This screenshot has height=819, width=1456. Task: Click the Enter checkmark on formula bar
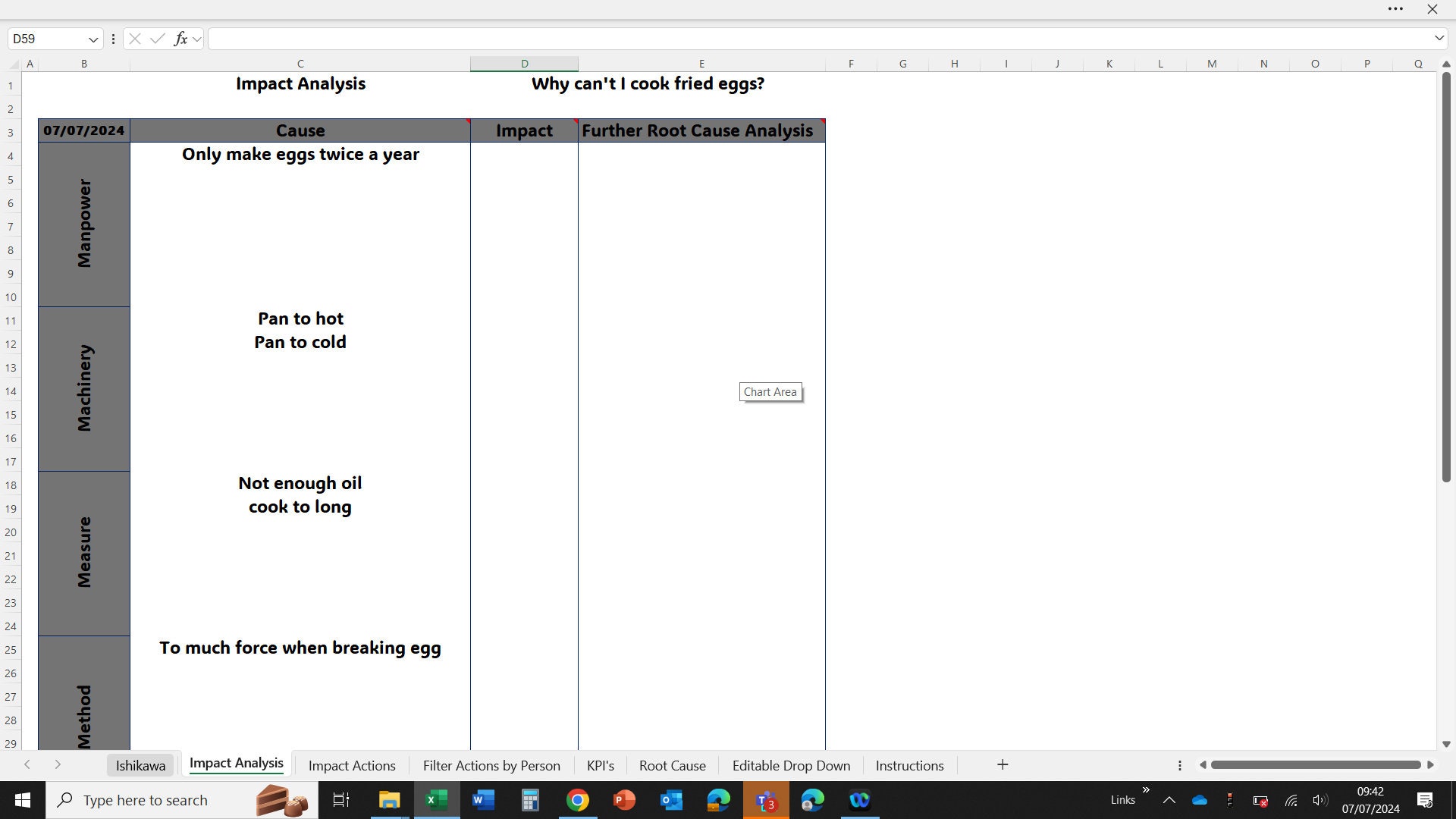[157, 39]
